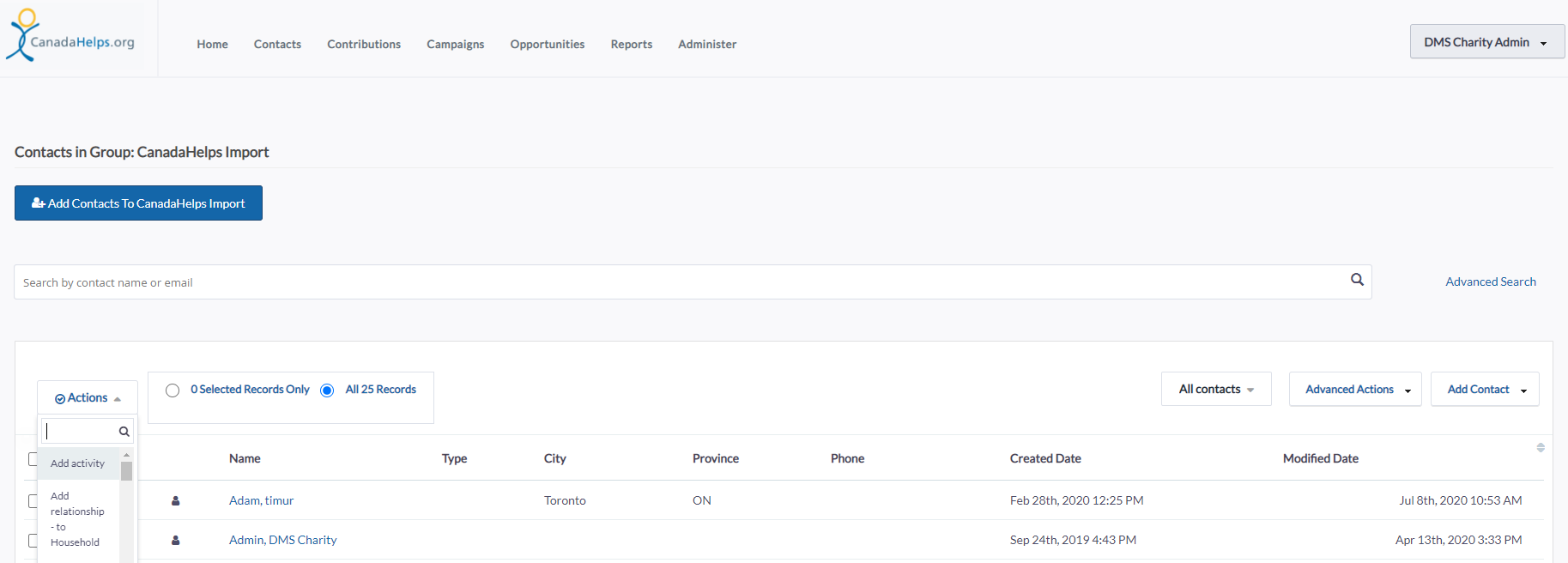Collapse the Actions dropdown
This screenshot has height=563, width=1568.
tap(88, 398)
